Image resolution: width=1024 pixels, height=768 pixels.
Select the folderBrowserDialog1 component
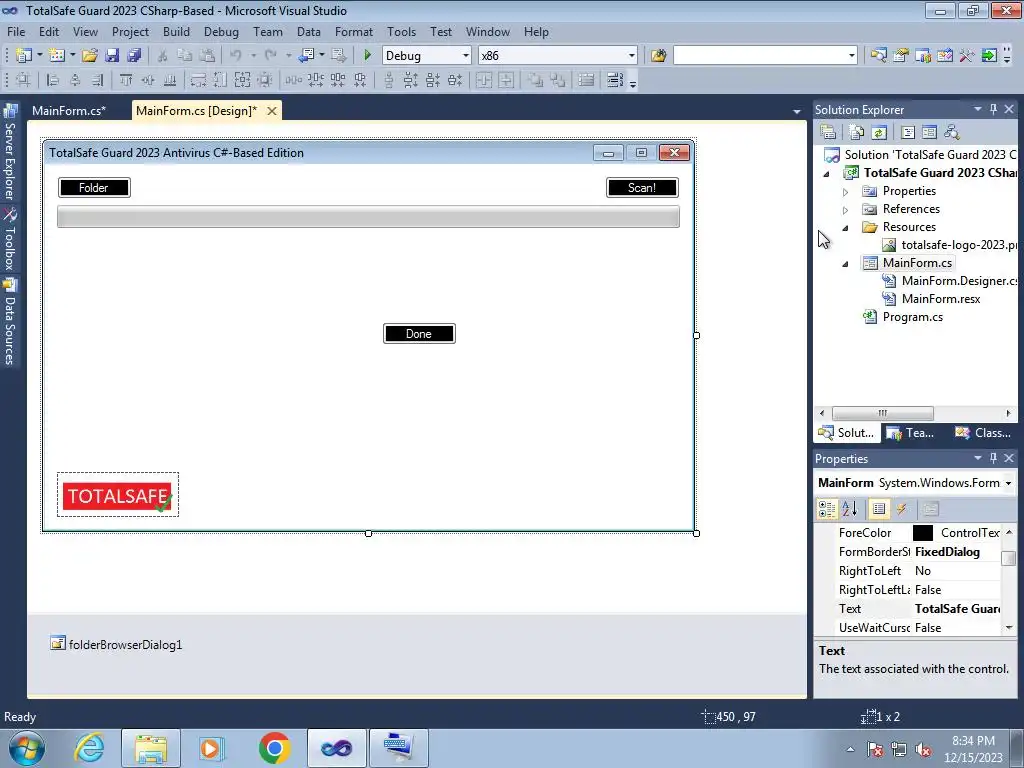[116, 645]
